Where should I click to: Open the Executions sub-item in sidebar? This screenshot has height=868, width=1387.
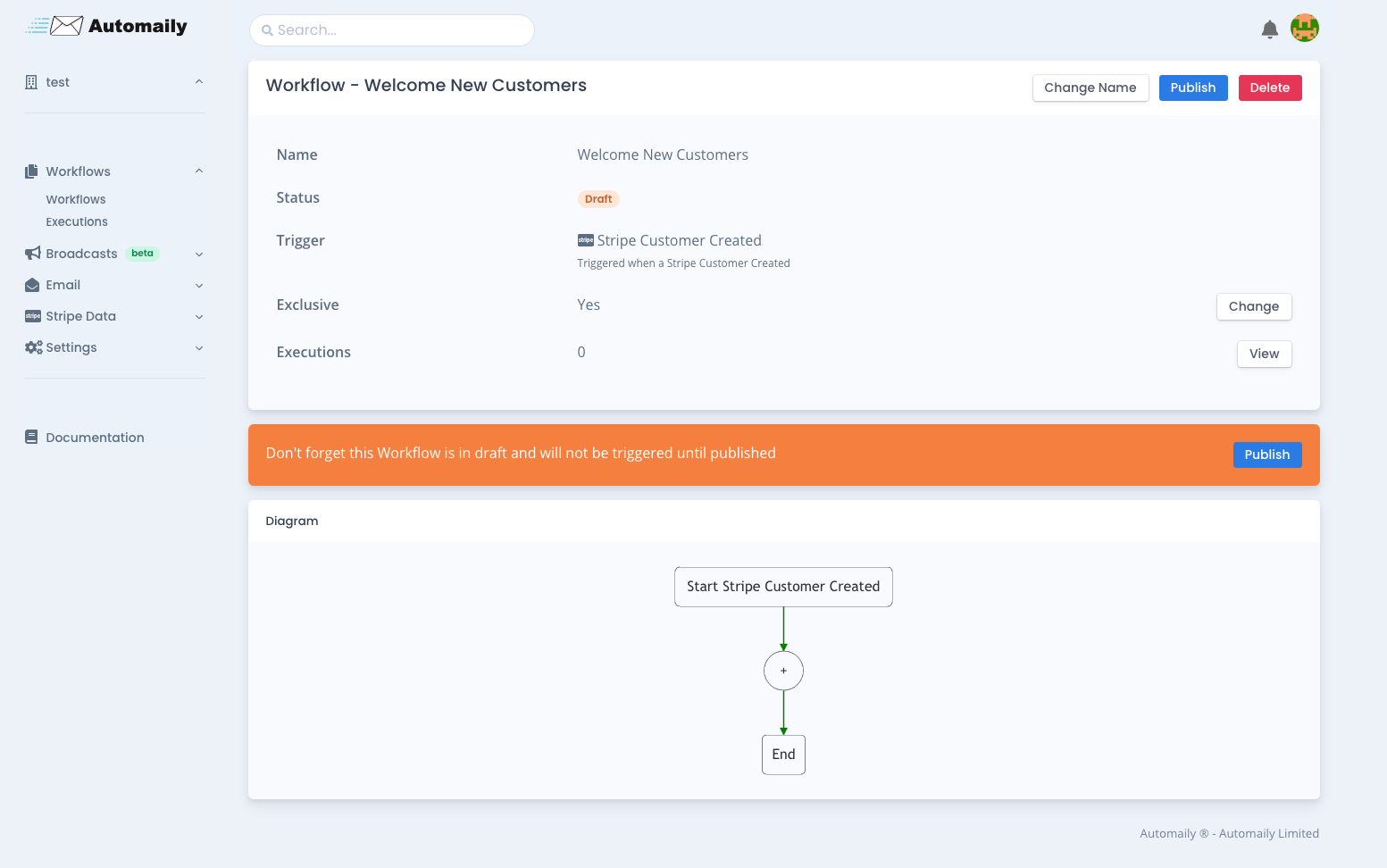coord(77,221)
